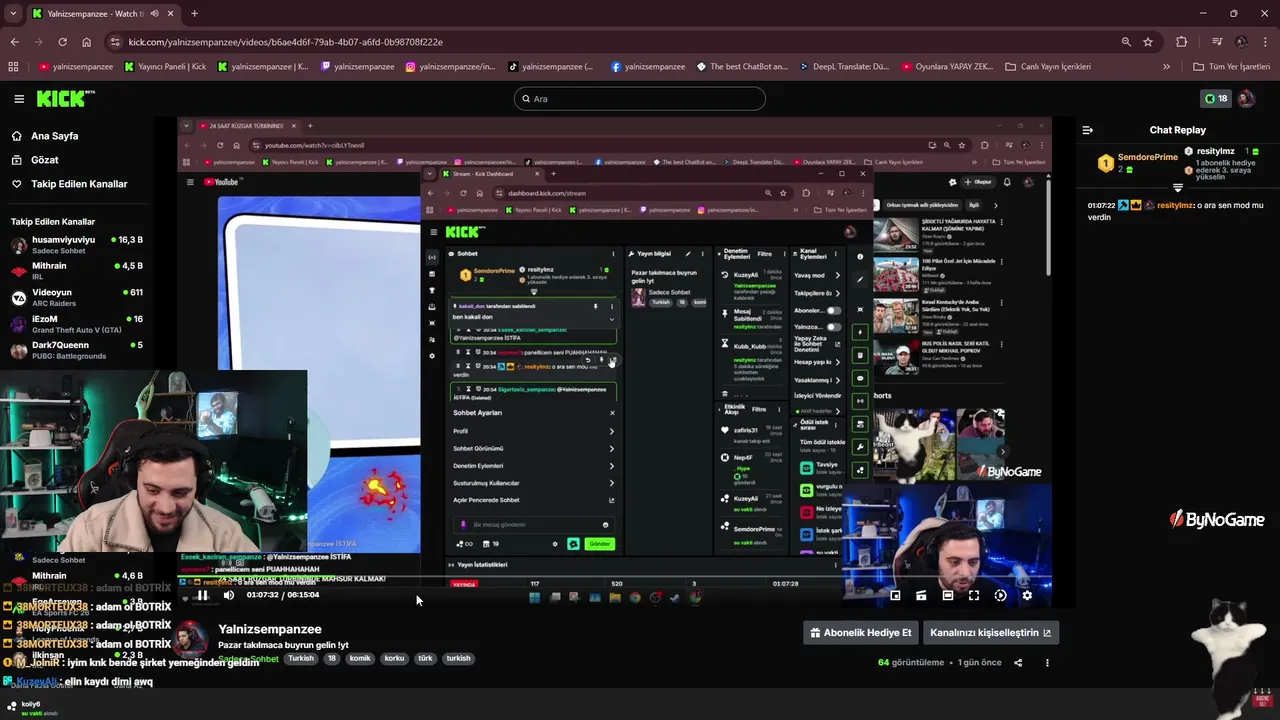This screenshot has height=720, width=1280.
Task: Open the zoom level indicator in the address bar
Action: pyautogui.click(x=1126, y=42)
